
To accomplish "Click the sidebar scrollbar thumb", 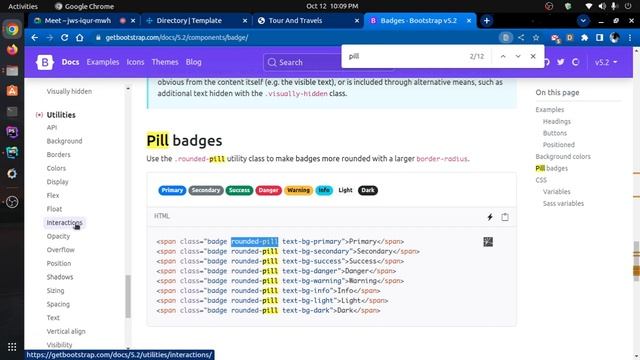I will pyautogui.click(x=128, y=297).
